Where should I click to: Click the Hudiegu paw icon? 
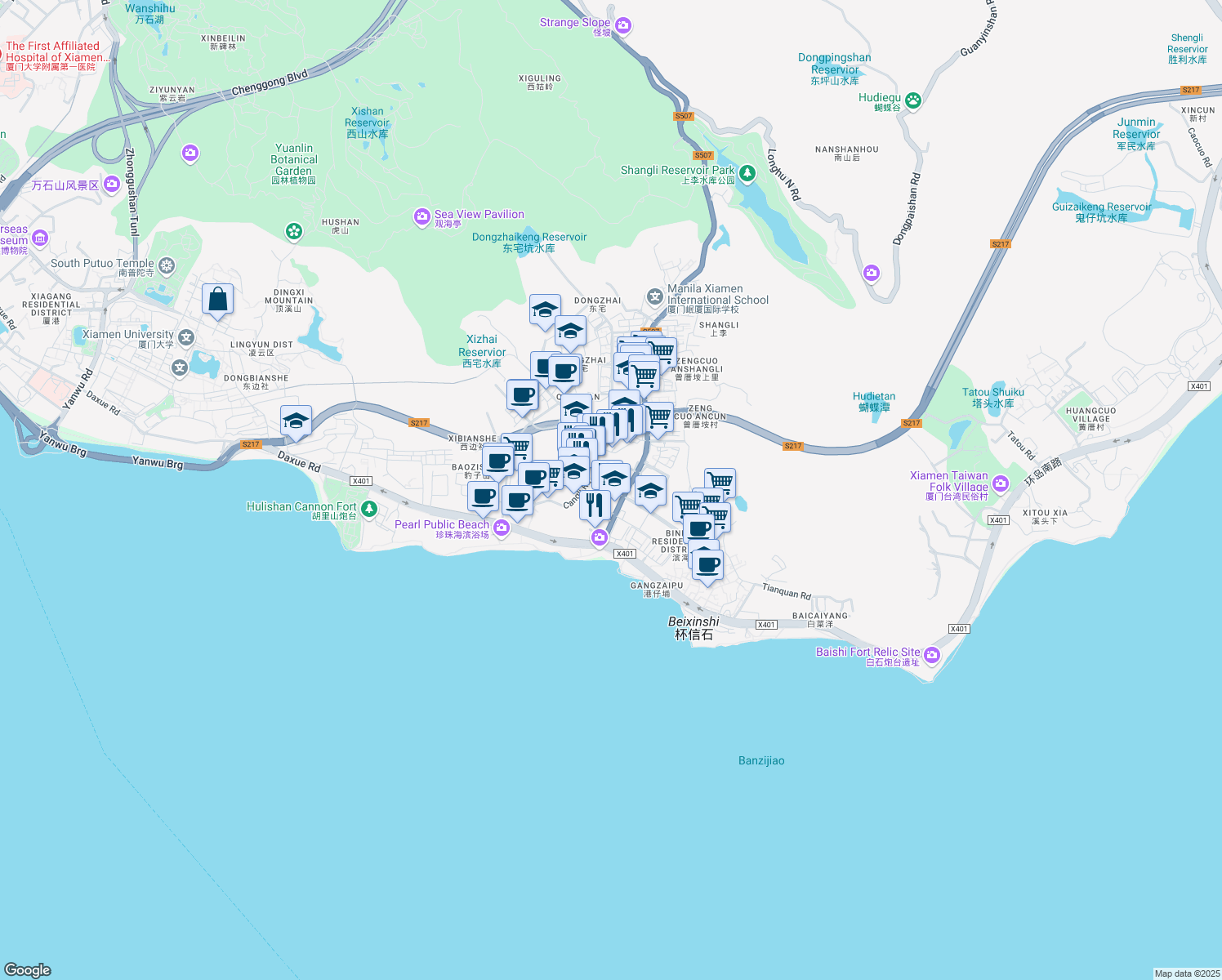(x=913, y=100)
